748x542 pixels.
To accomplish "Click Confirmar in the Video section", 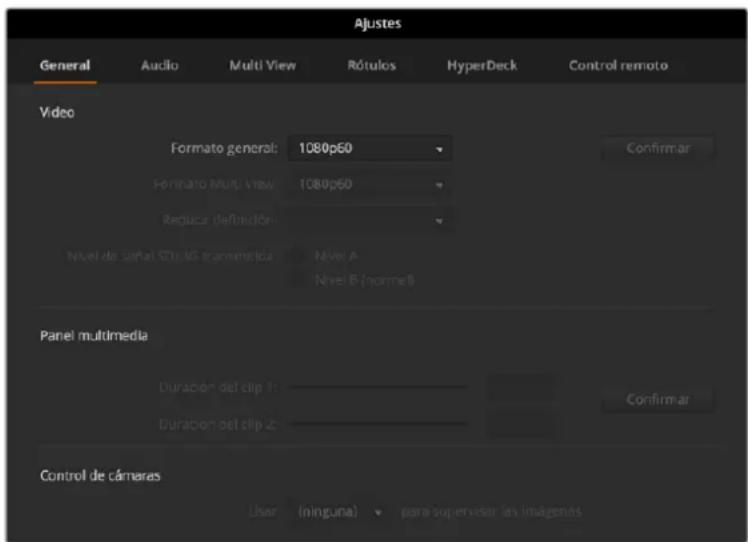I will [x=658, y=148].
